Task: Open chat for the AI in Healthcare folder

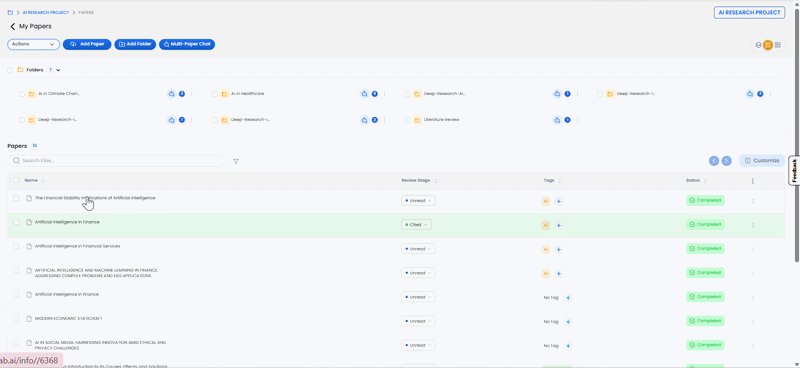Action: (x=364, y=94)
